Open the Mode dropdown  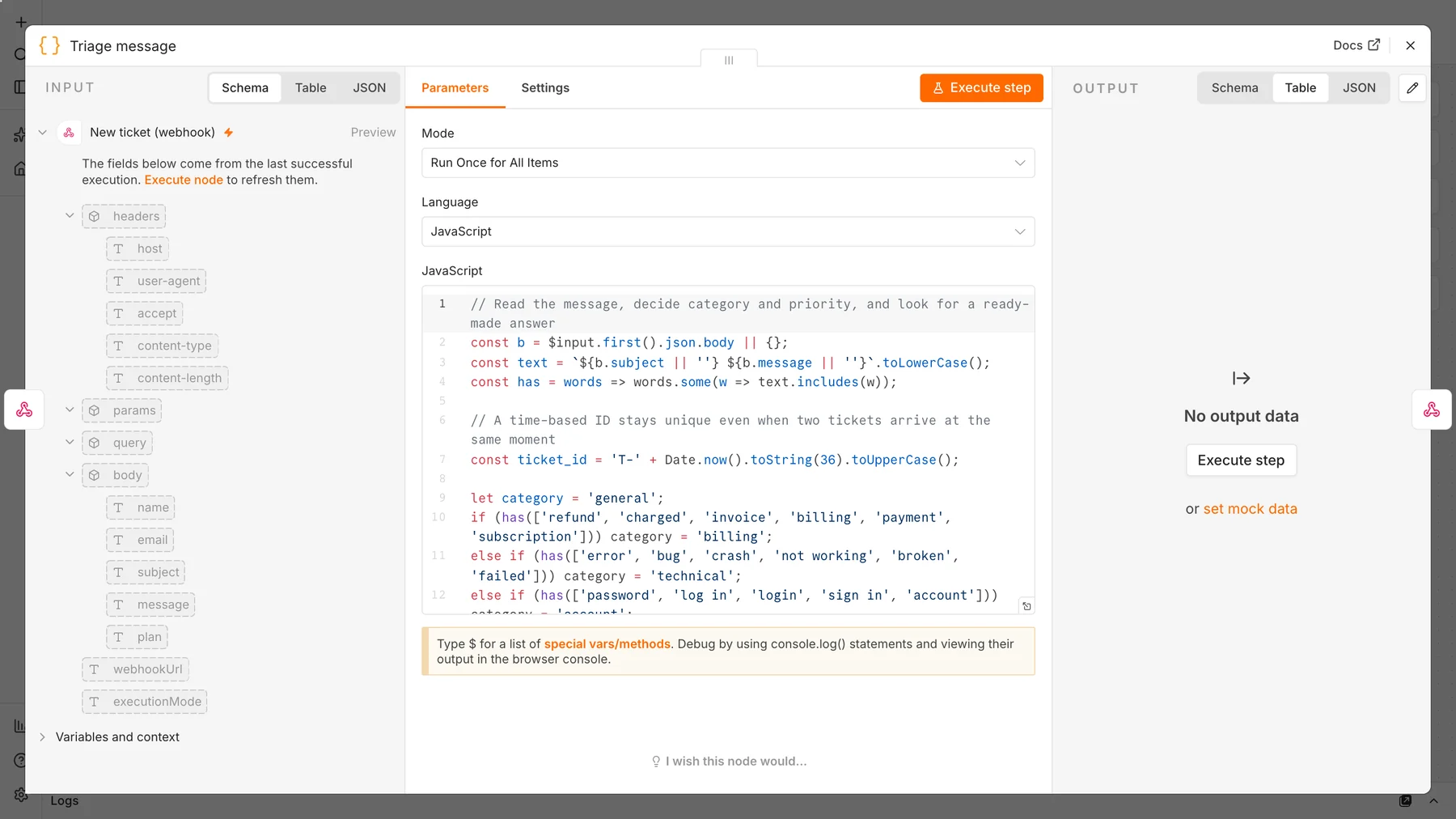click(x=728, y=163)
